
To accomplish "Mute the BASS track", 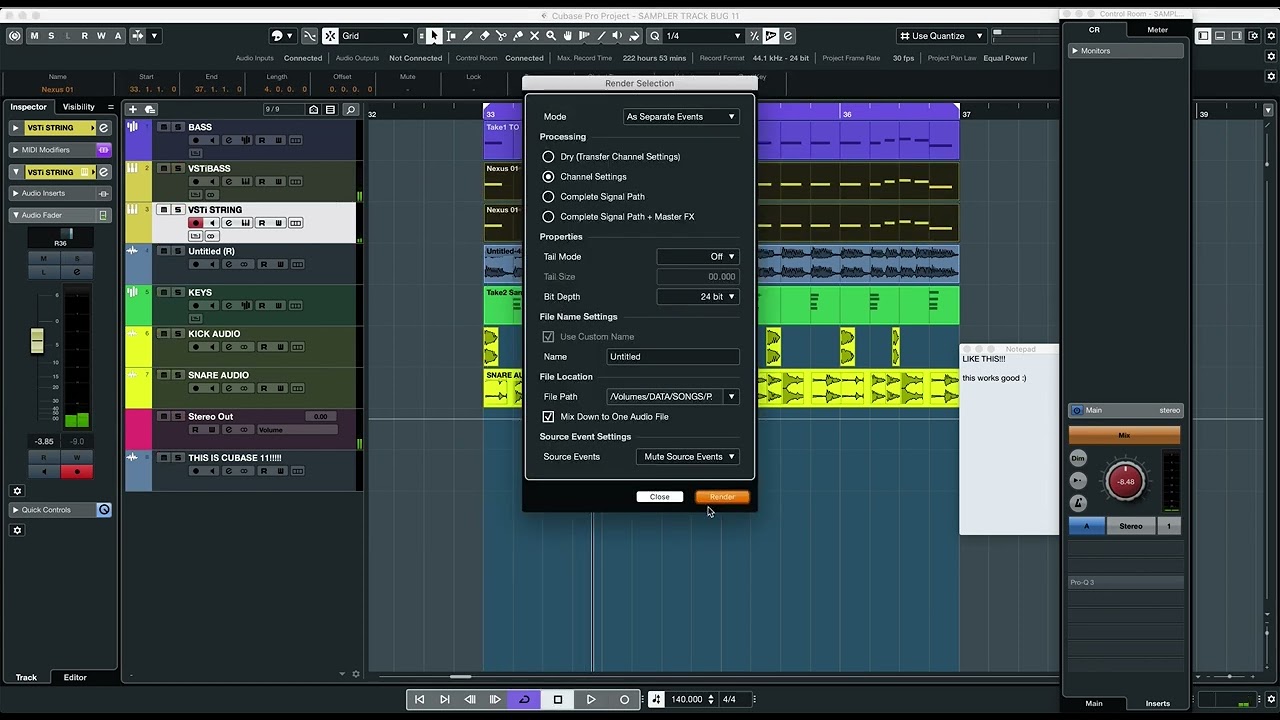I will pos(164,127).
